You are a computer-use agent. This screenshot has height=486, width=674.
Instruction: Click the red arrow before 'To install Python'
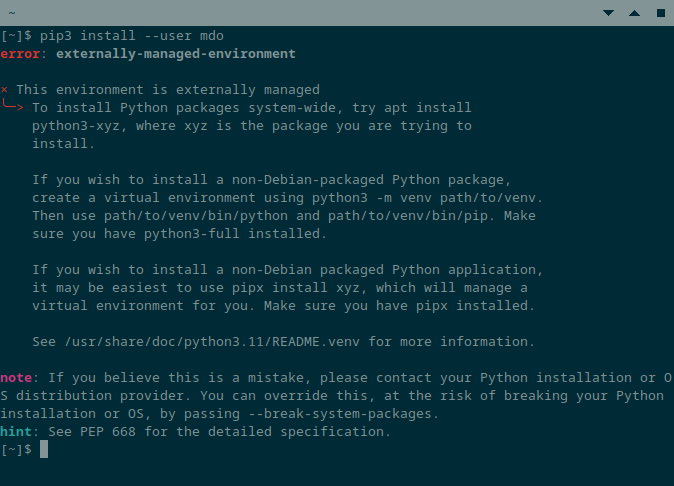coord(12,106)
